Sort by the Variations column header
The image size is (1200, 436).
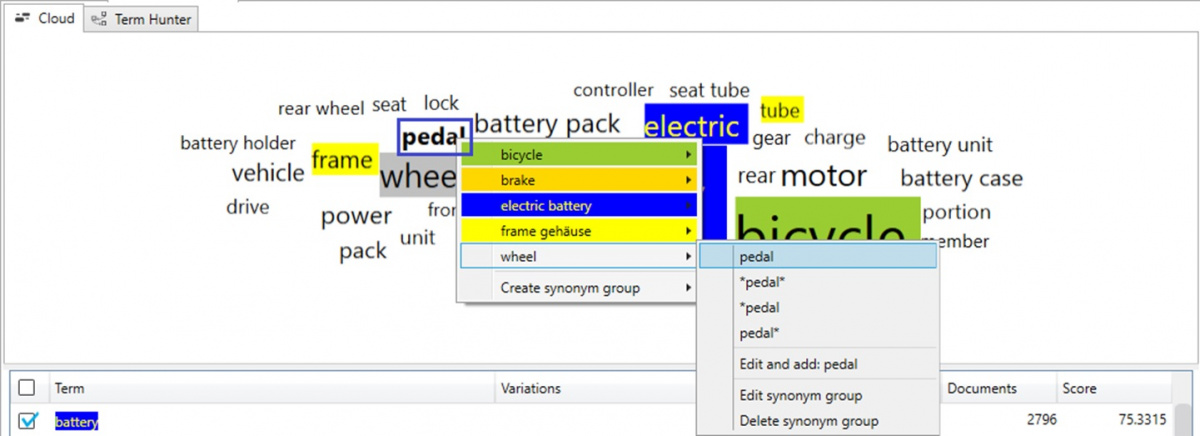click(596, 388)
